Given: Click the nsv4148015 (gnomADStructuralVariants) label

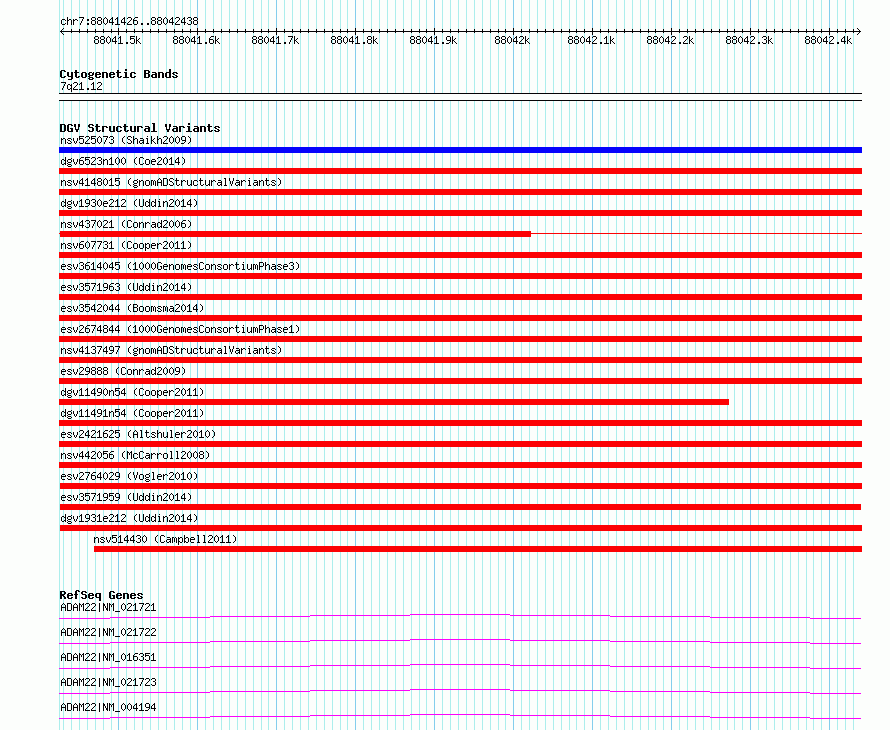Looking at the screenshot, I should (x=171, y=182).
